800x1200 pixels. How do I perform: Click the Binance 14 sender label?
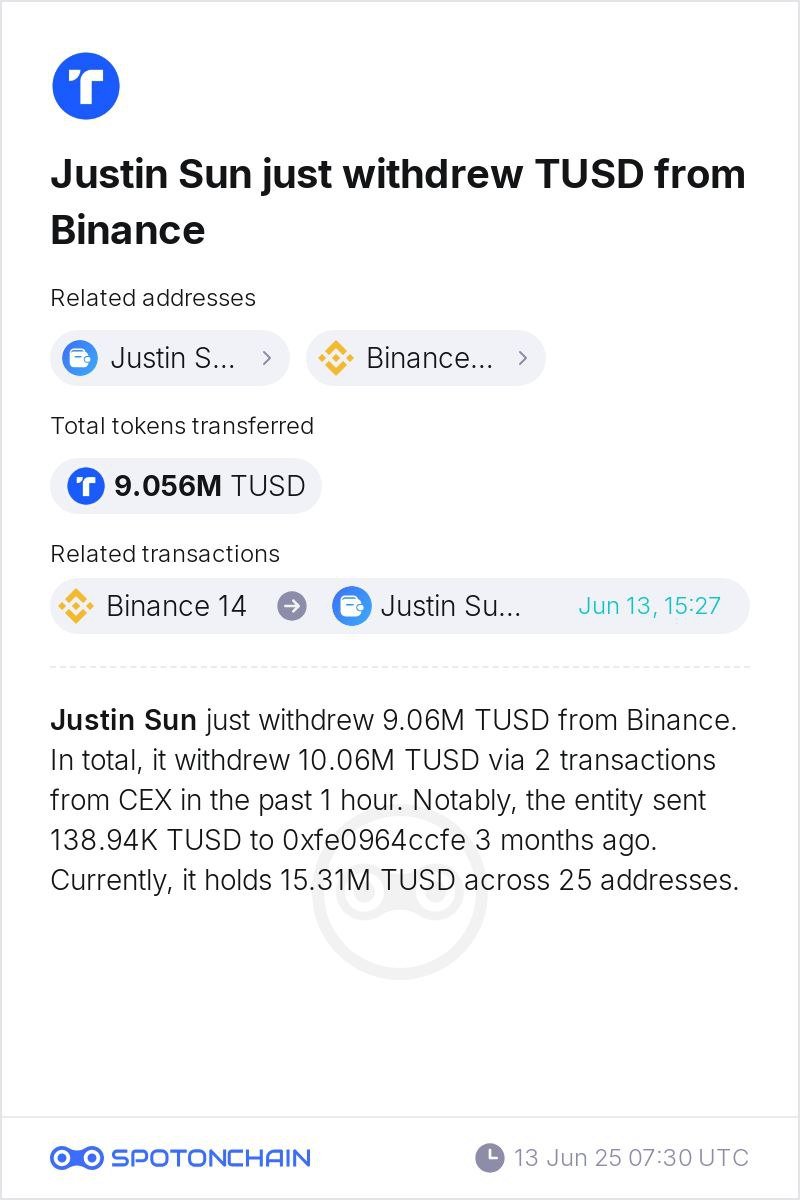[176, 606]
